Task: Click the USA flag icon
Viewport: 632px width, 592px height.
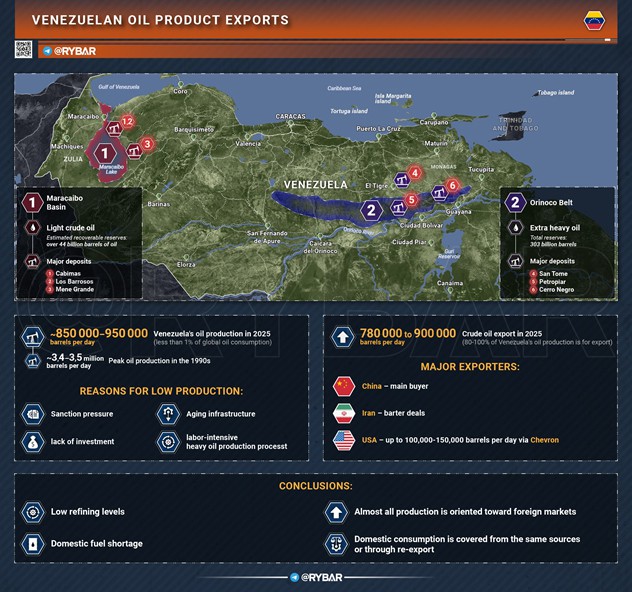Action: pyautogui.click(x=344, y=440)
